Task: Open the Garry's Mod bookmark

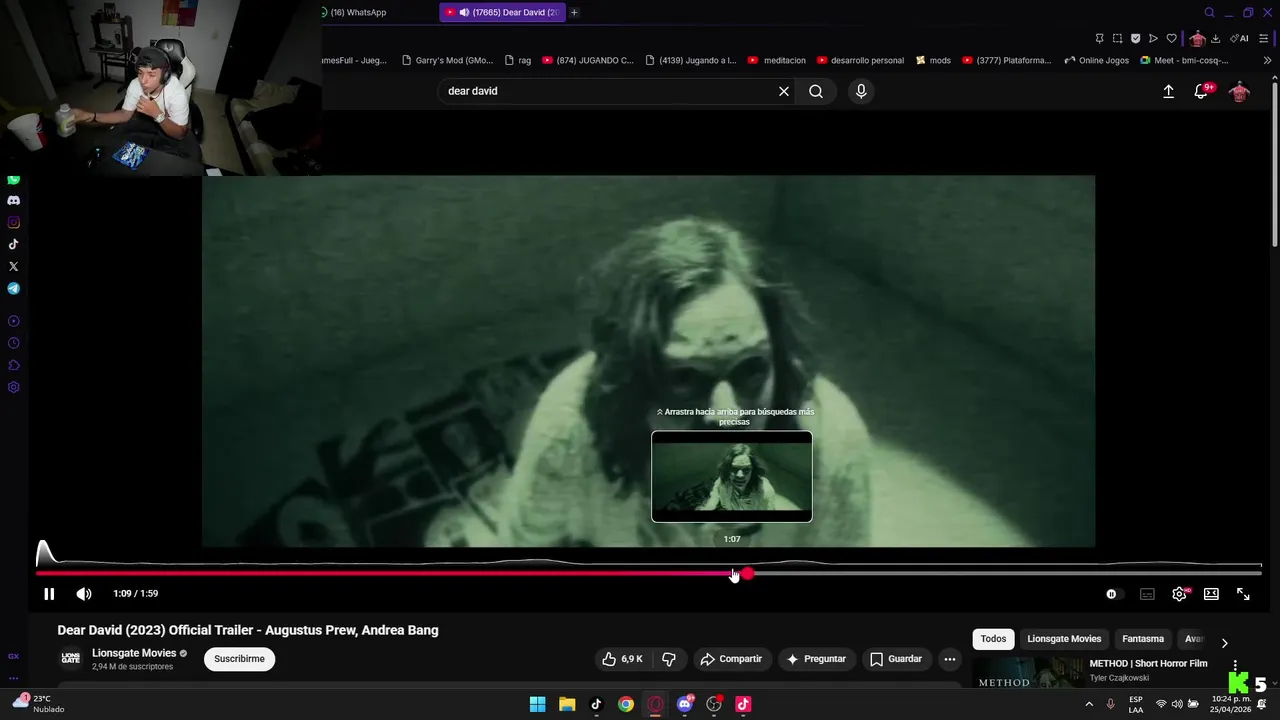Action: pos(447,60)
